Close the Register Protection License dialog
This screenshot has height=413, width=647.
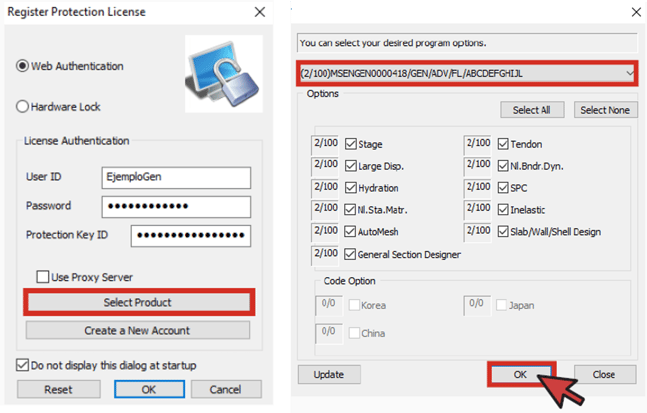[x=259, y=13]
